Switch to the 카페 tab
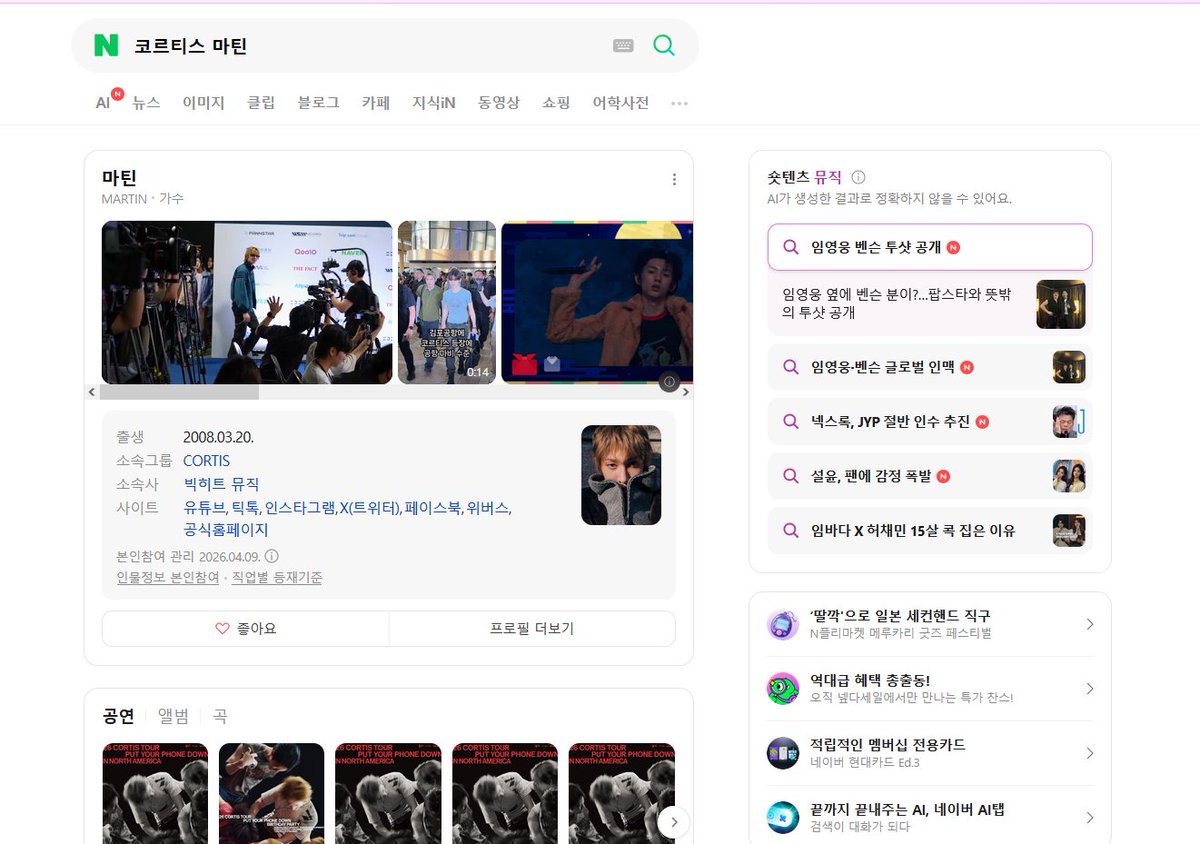1200x844 pixels. [x=376, y=103]
